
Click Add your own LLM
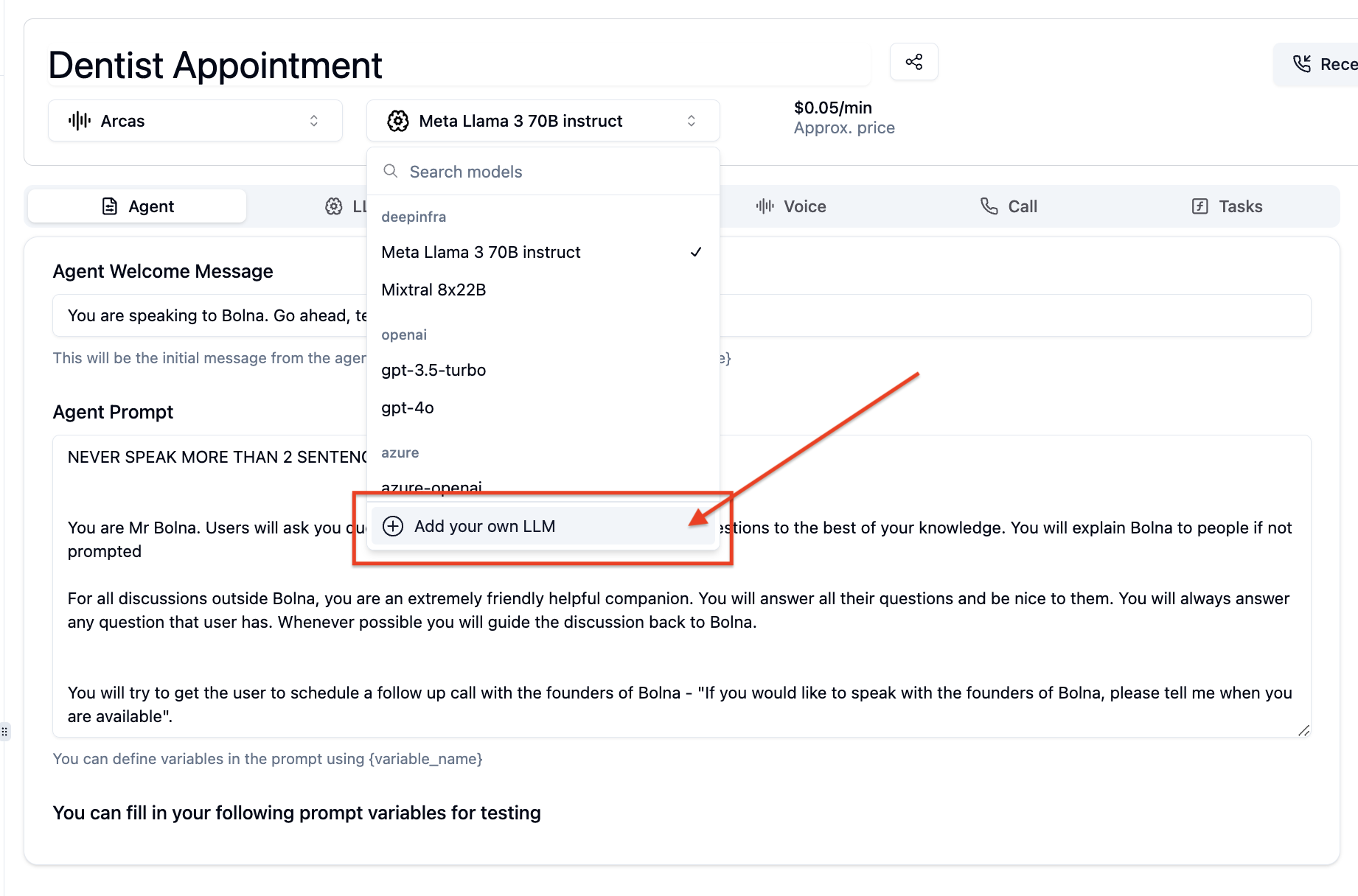(x=543, y=526)
